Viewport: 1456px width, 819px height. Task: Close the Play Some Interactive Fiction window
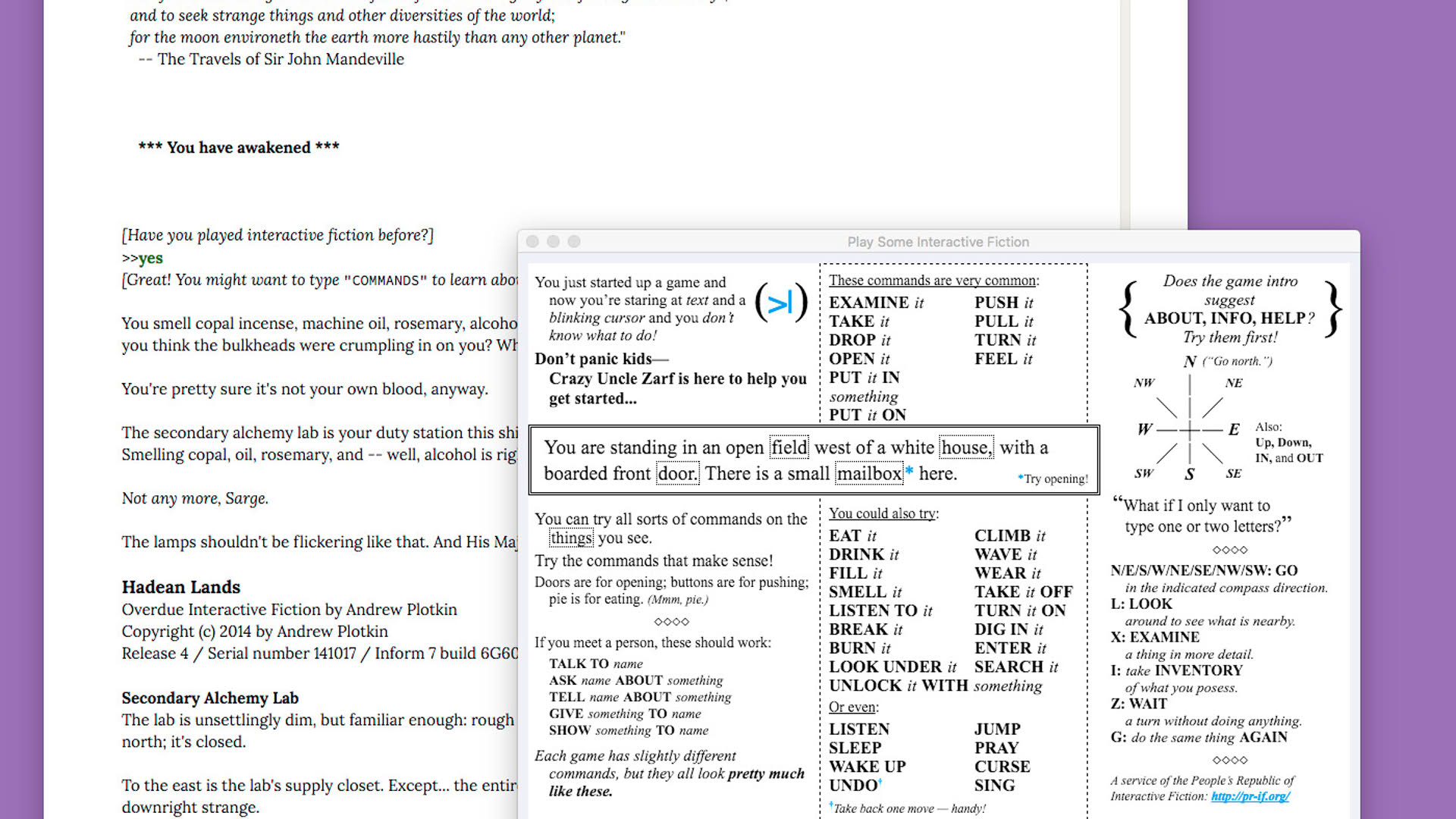tap(532, 241)
